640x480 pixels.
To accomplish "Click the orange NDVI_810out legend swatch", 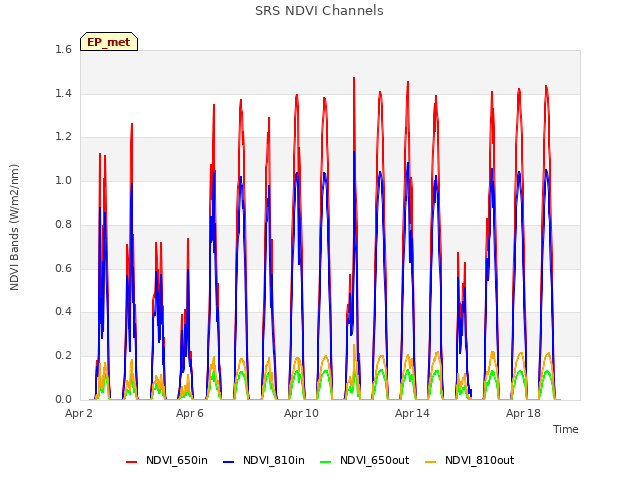I will coord(430,462).
